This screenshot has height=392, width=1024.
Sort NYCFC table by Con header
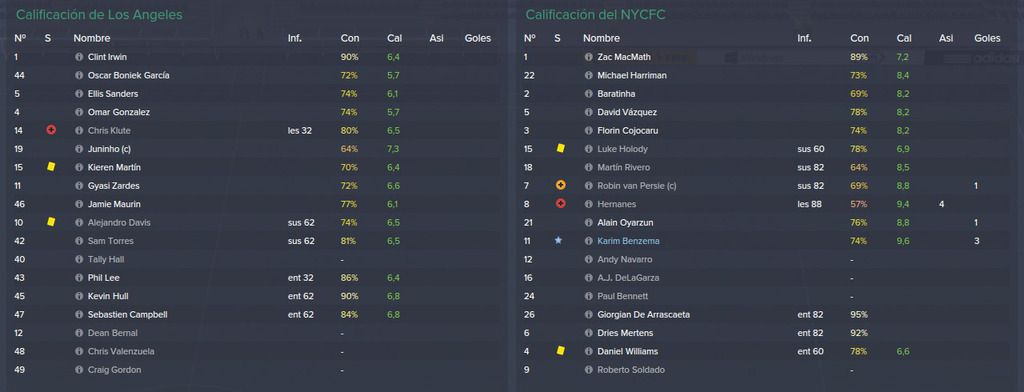pos(859,39)
